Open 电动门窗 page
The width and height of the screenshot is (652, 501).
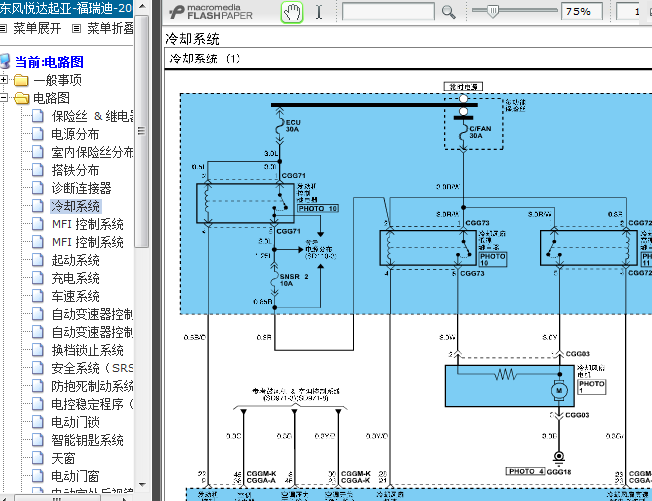[75, 476]
